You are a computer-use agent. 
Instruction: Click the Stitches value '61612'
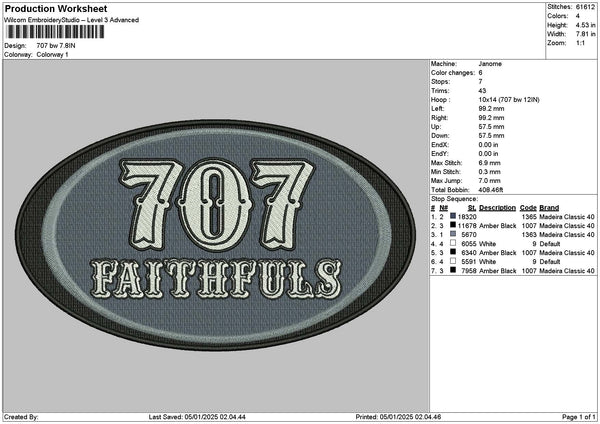(585, 7)
